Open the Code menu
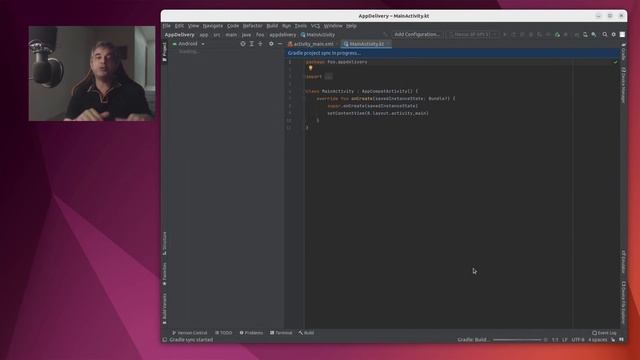The width and height of the screenshot is (640, 360). tap(233, 26)
